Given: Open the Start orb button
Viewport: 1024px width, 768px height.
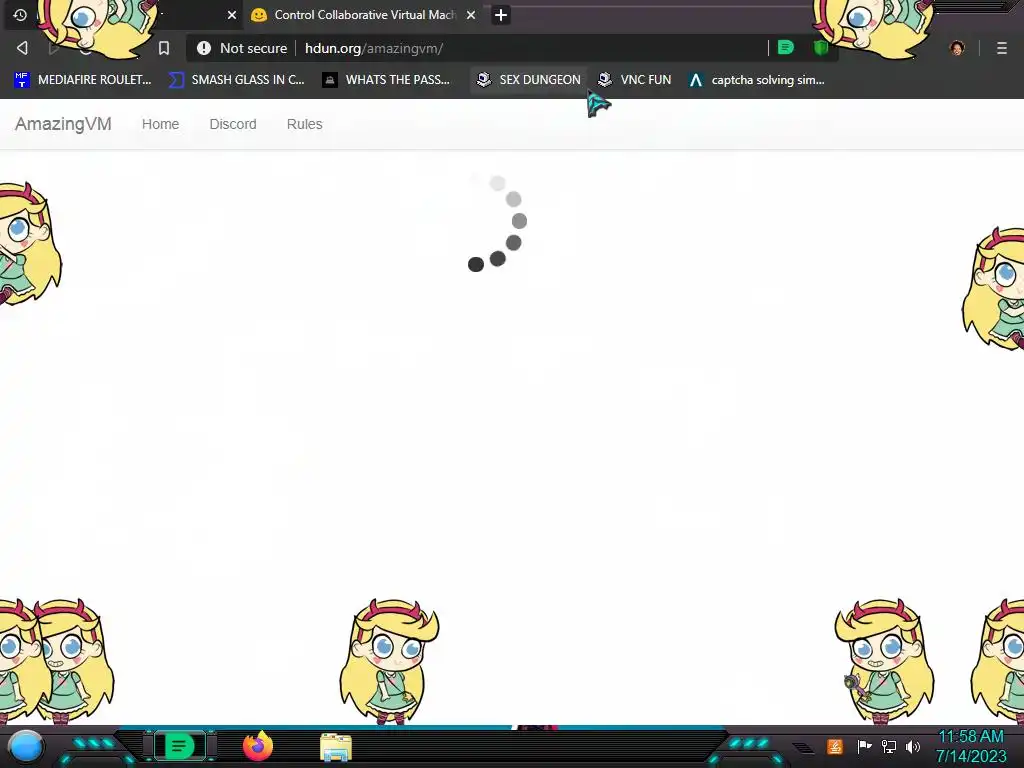Looking at the screenshot, I should pyautogui.click(x=26, y=746).
